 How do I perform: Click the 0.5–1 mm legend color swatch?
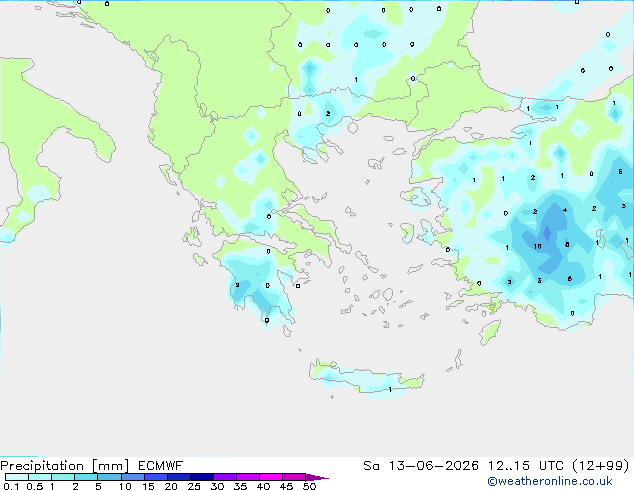pyautogui.click(x=40, y=477)
